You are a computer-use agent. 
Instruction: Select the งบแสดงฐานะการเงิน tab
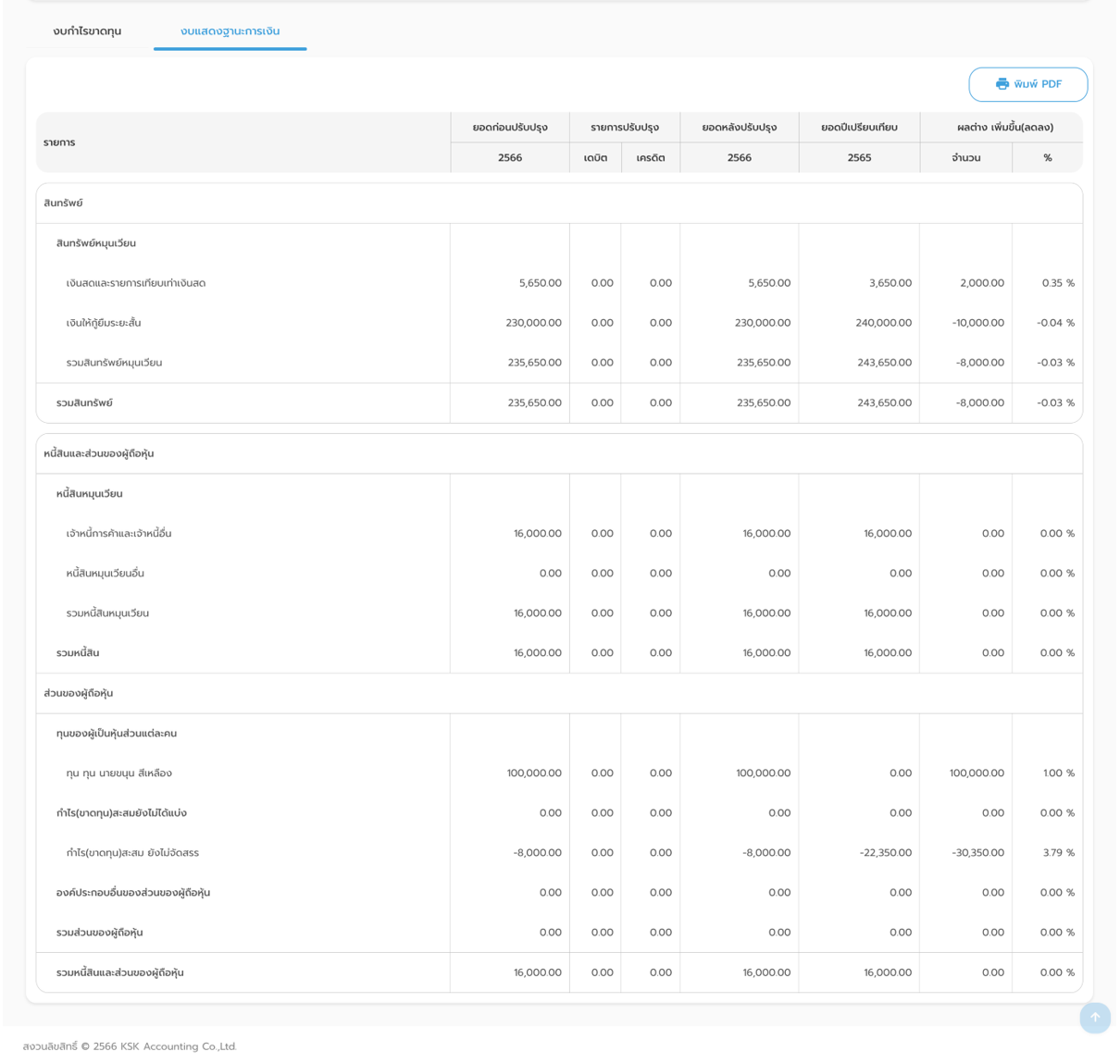coord(230,31)
